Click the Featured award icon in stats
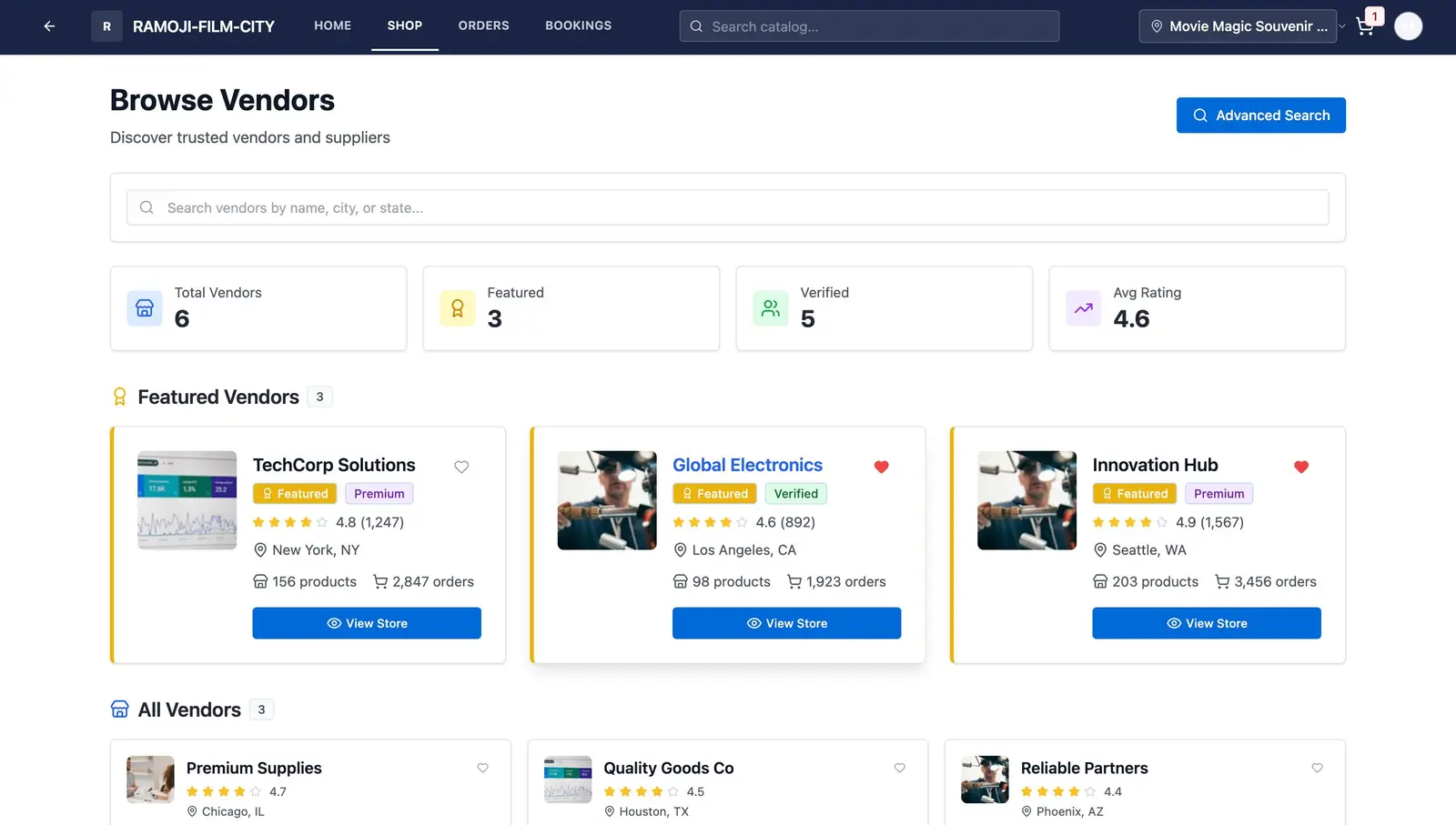This screenshot has width=1456, height=825. 458,308
